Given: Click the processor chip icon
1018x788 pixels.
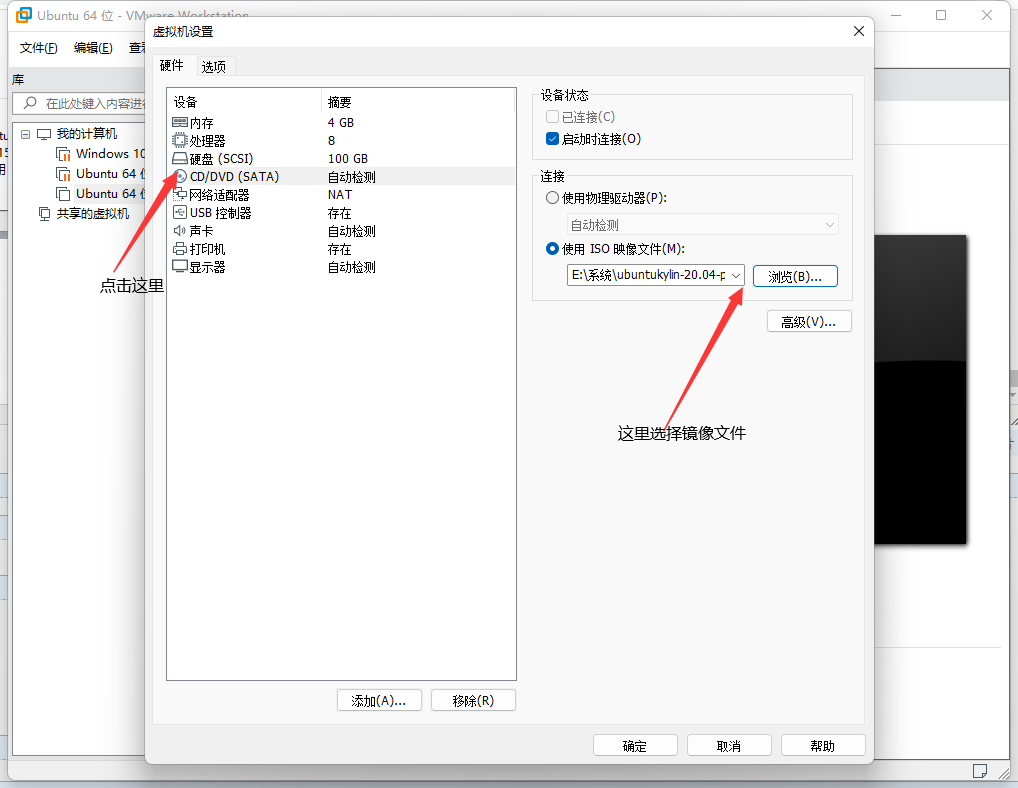Looking at the screenshot, I should [x=180, y=140].
